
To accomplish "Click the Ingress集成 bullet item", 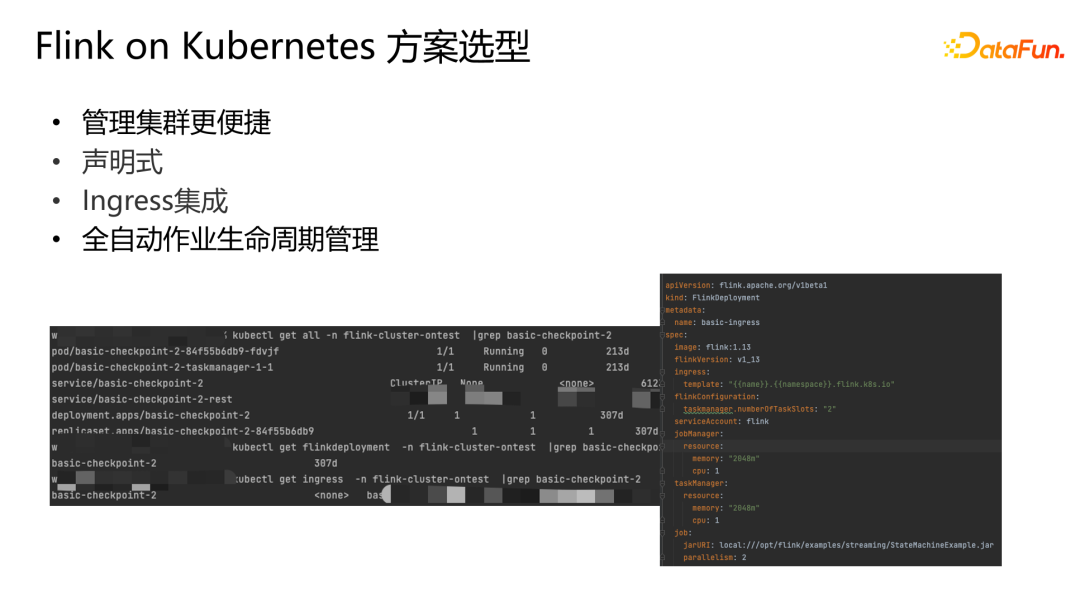I will [155, 201].
